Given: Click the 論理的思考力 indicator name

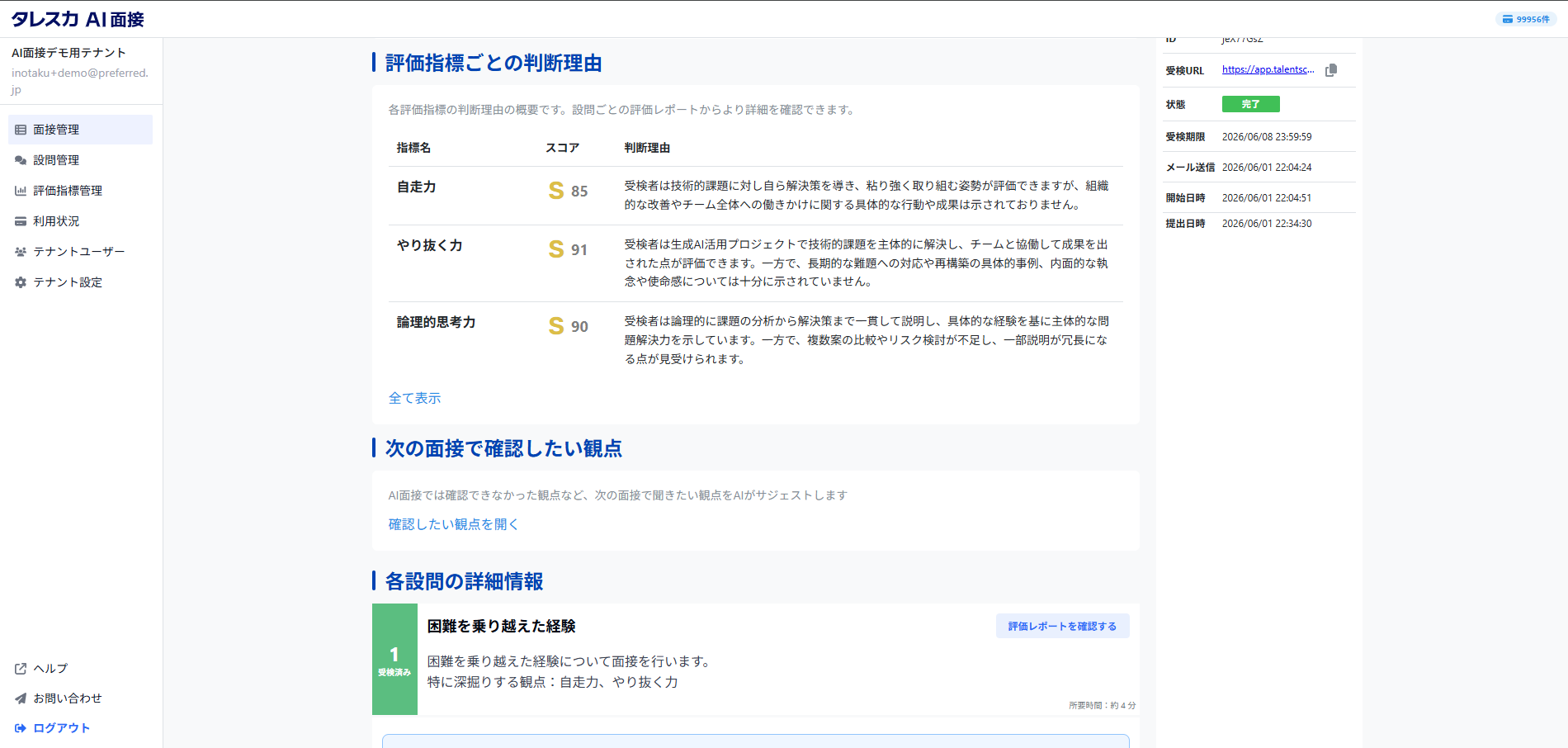Looking at the screenshot, I should point(437,322).
